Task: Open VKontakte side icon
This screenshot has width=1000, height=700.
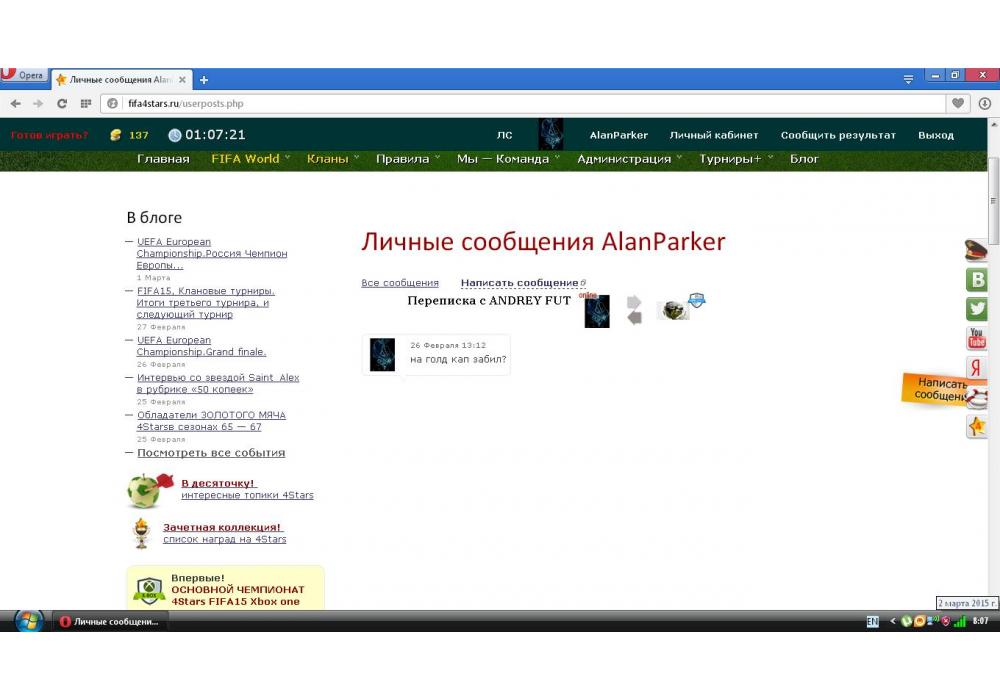Action: [x=976, y=279]
